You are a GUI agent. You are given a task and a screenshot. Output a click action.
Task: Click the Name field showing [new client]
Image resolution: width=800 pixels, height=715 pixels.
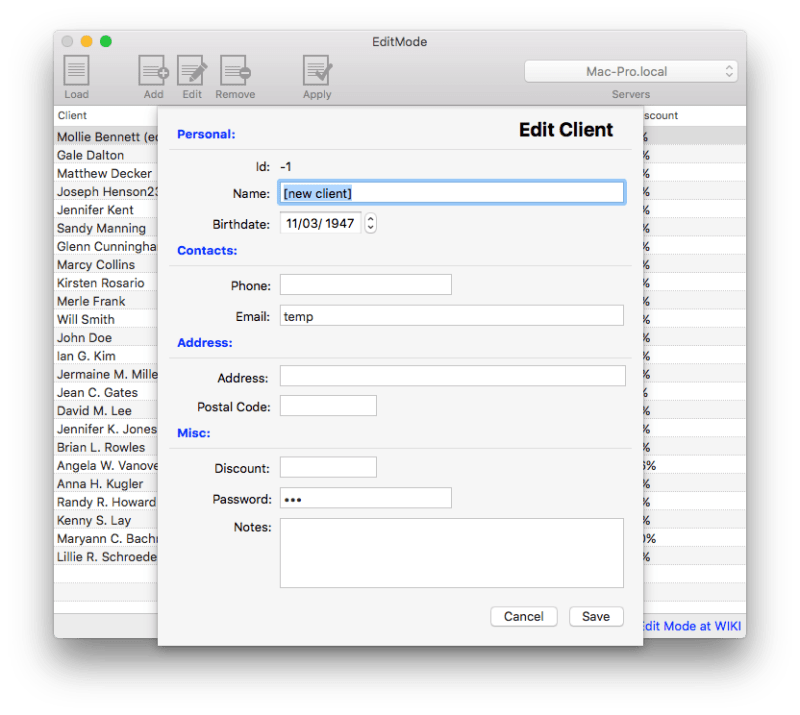pyautogui.click(x=452, y=192)
